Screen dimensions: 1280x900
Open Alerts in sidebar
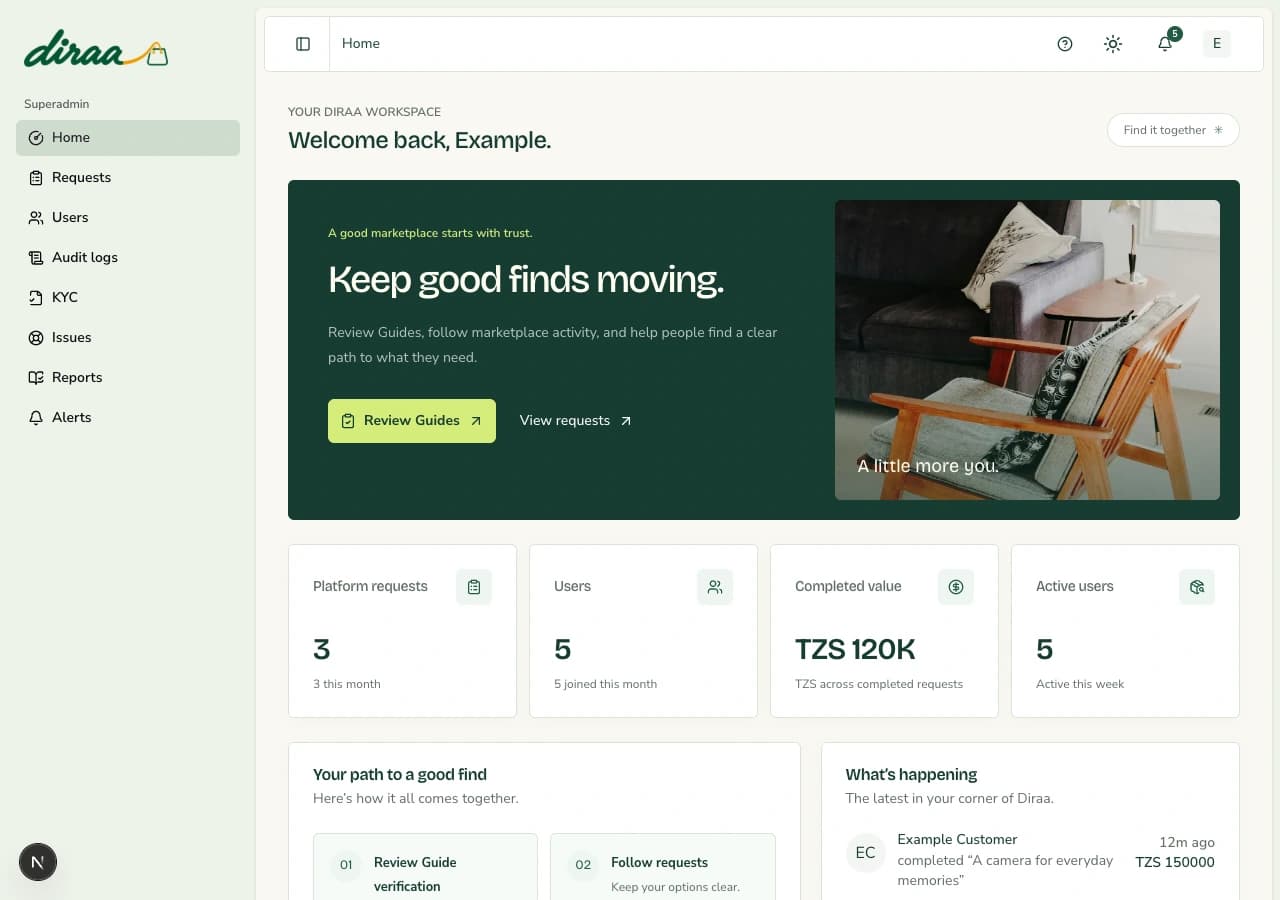tap(128, 418)
